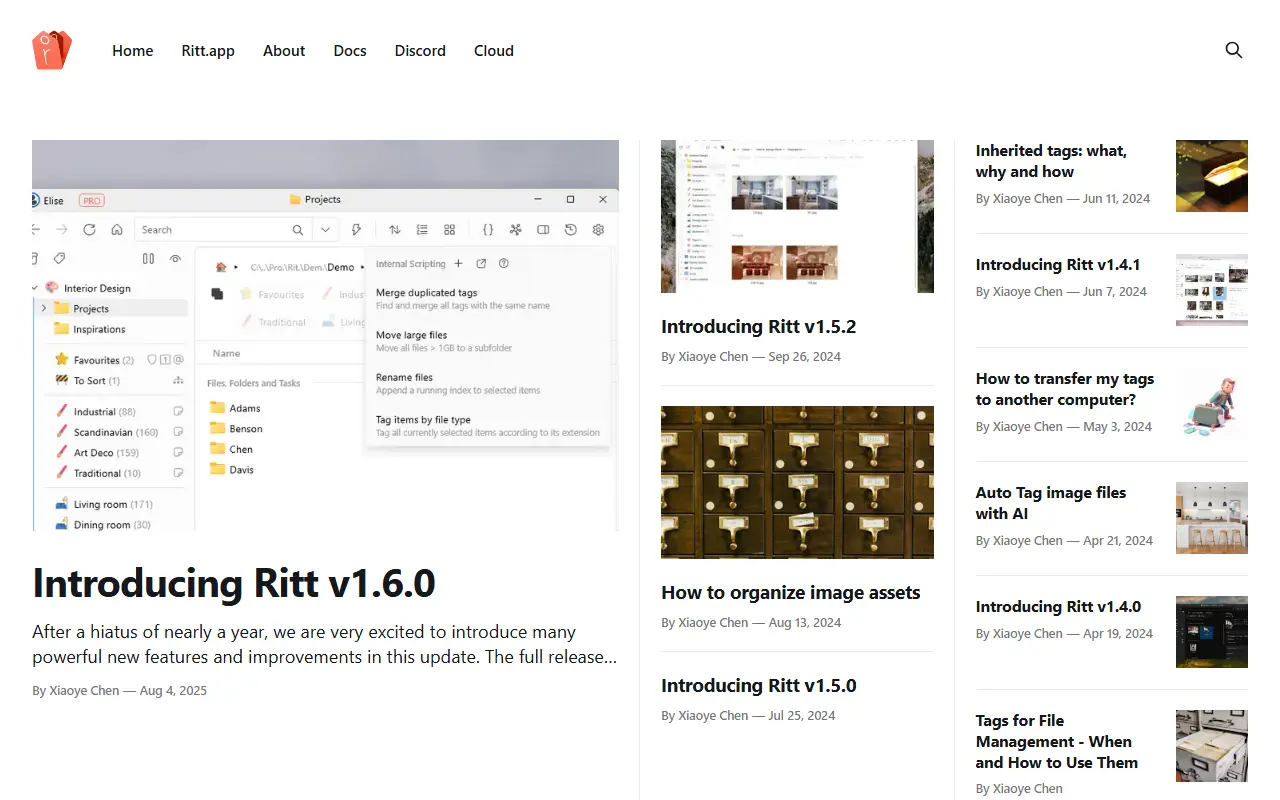This screenshot has width=1280, height=800.
Task: Open the search magnifier icon
Action: pyautogui.click(x=1234, y=50)
